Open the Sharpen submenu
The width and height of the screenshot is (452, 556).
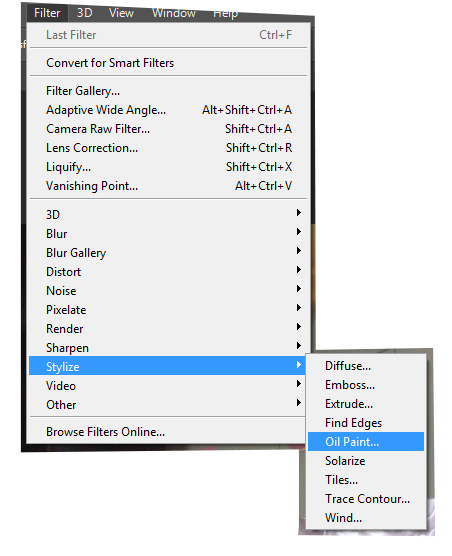[x=167, y=348]
